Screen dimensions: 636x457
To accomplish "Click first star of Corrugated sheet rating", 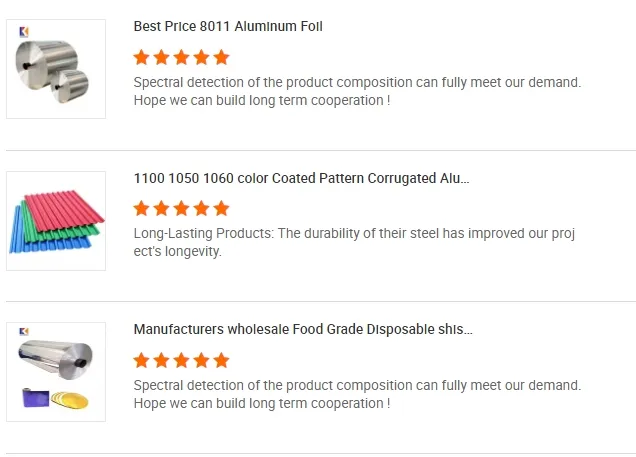I will point(142,209).
